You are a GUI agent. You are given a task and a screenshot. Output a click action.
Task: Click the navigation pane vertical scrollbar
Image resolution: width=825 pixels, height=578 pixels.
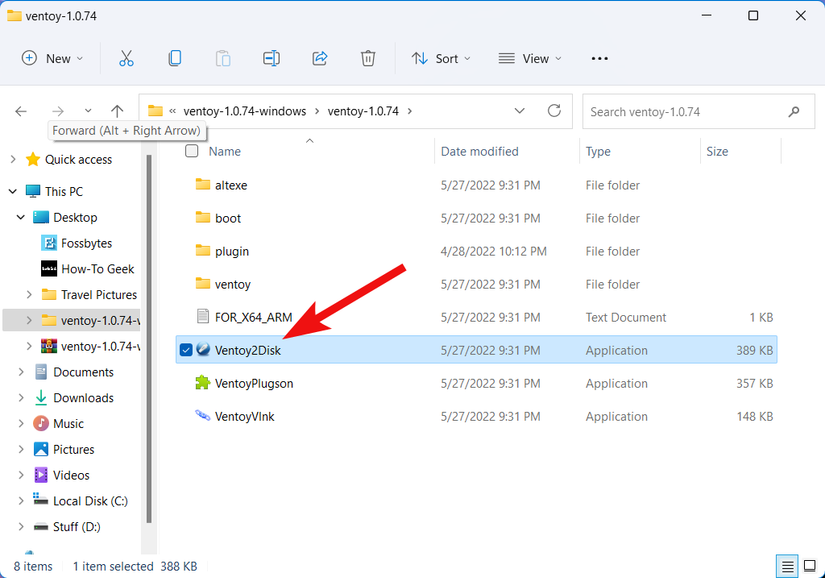click(x=149, y=339)
